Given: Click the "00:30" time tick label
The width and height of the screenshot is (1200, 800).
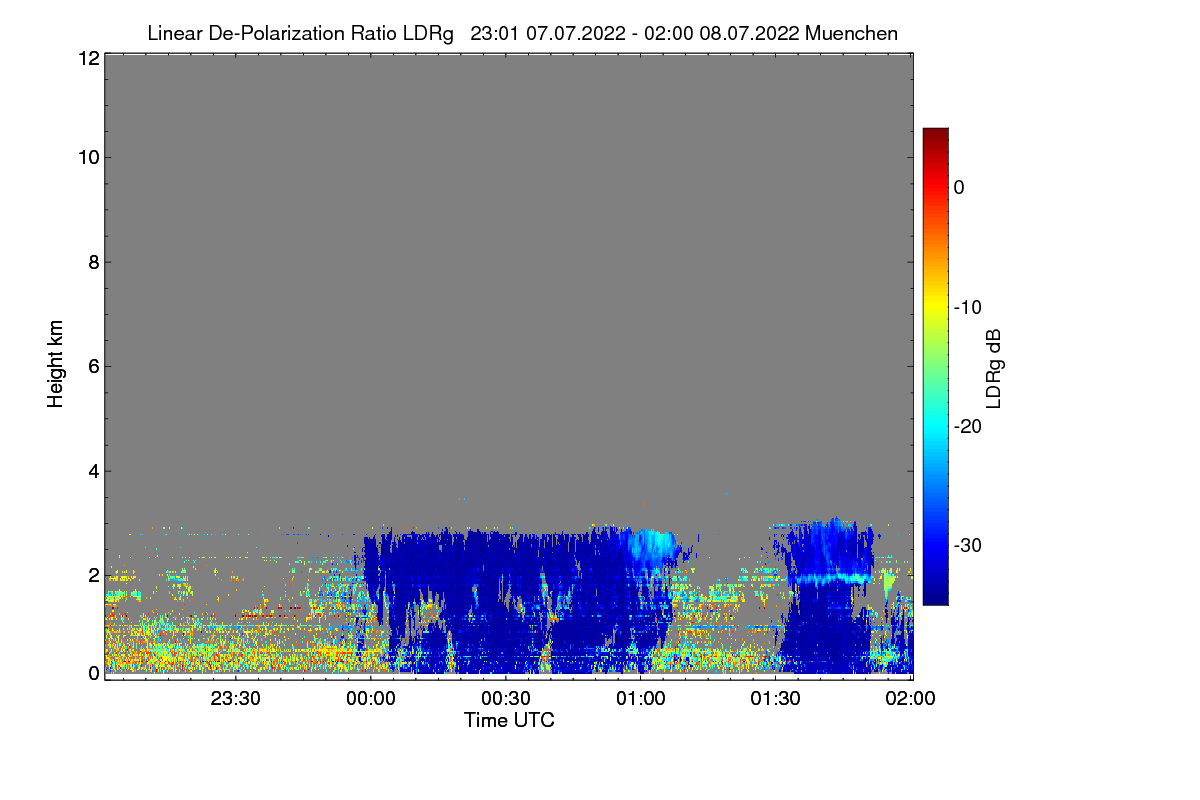Looking at the screenshot, I should (x=506, y=699).
